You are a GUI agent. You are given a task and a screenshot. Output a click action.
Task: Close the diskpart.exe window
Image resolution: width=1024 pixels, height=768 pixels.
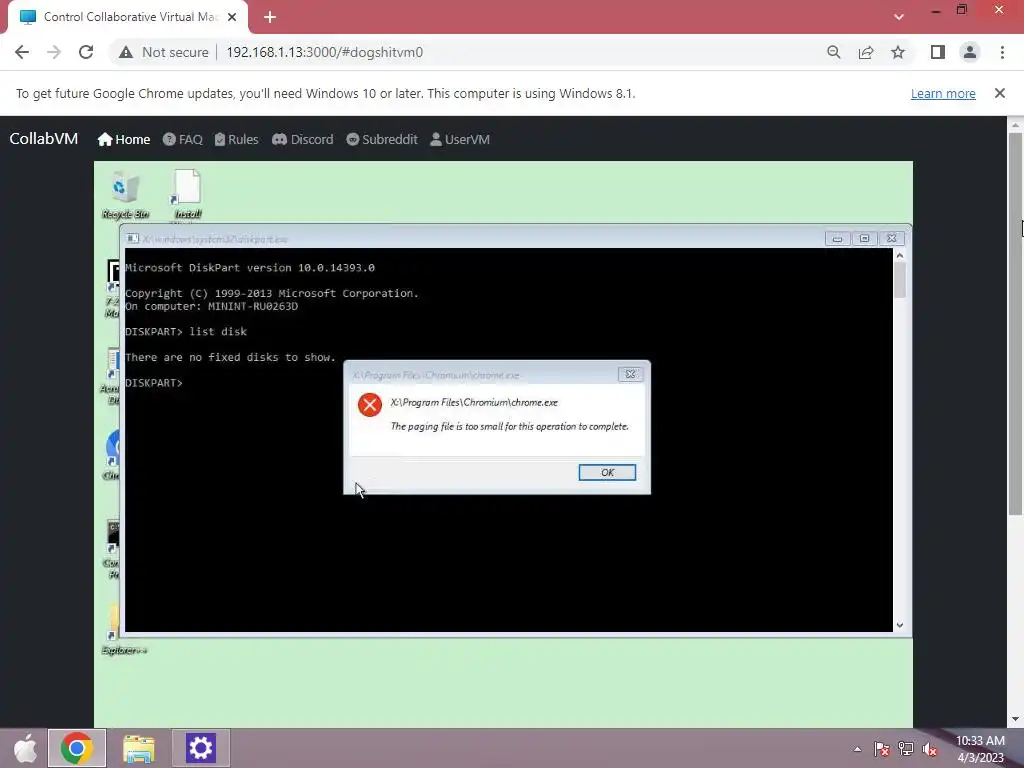(x=891, y=238)
